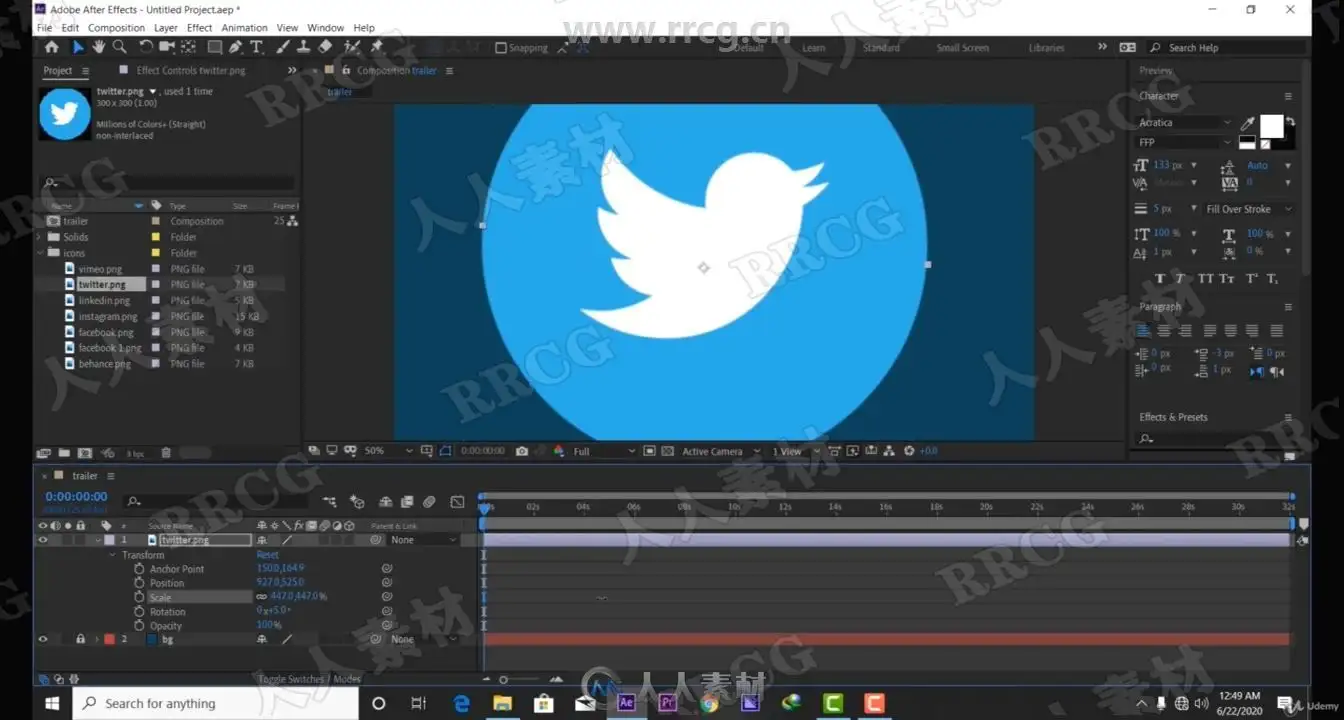Open the composition mini-flowchart icon in timeline
1344x720 pixels.
click(330, 502)
